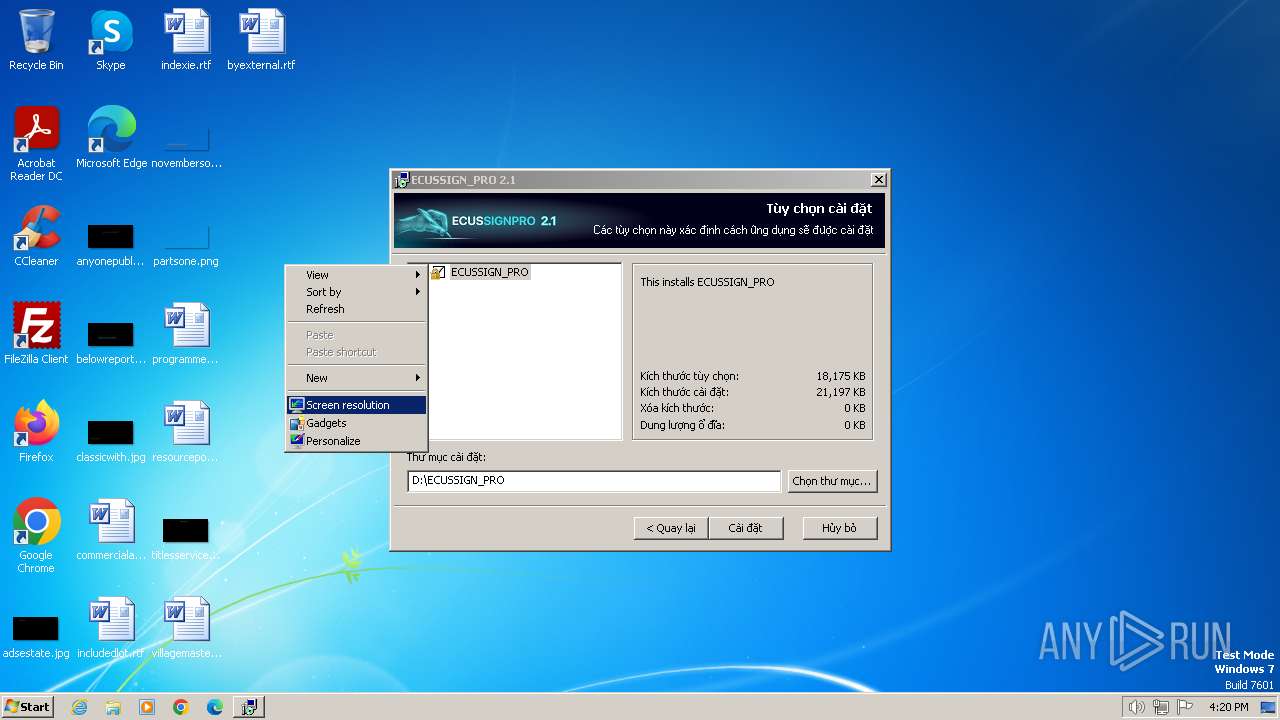Image resolution: width=1280 pixels, height=720 pixels.
Task: Select the novemberso... desktop file
Action: tap(186, 148)
